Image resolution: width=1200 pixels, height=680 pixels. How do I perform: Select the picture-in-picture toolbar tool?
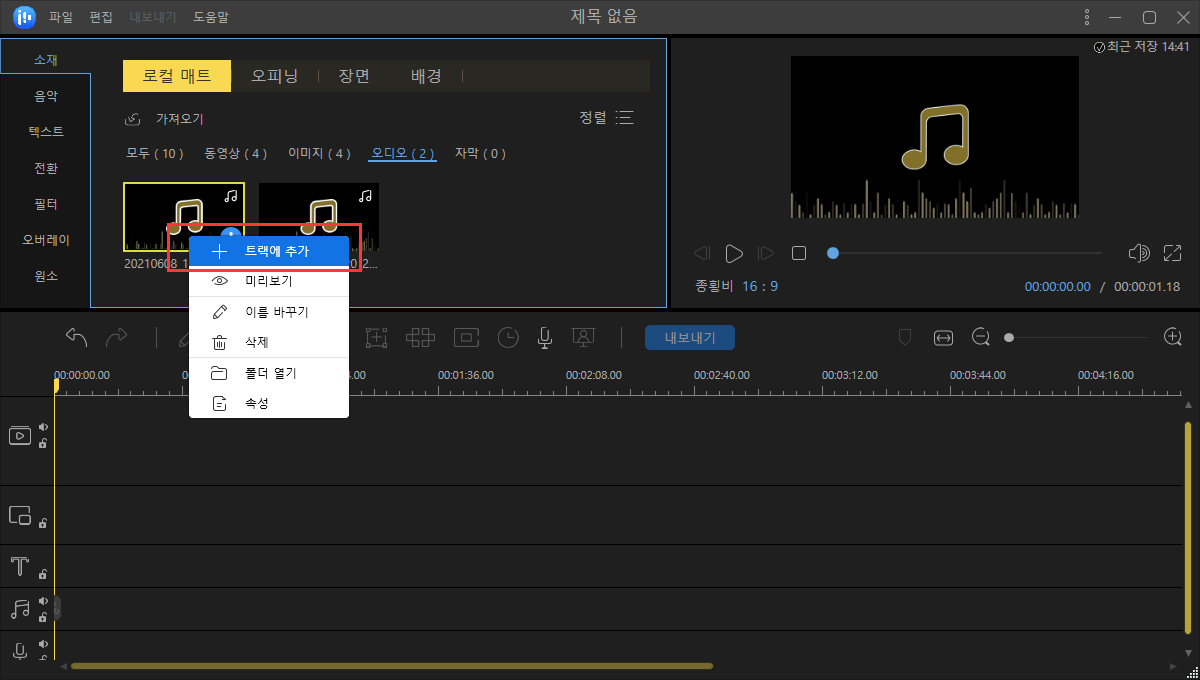point(466,338)
